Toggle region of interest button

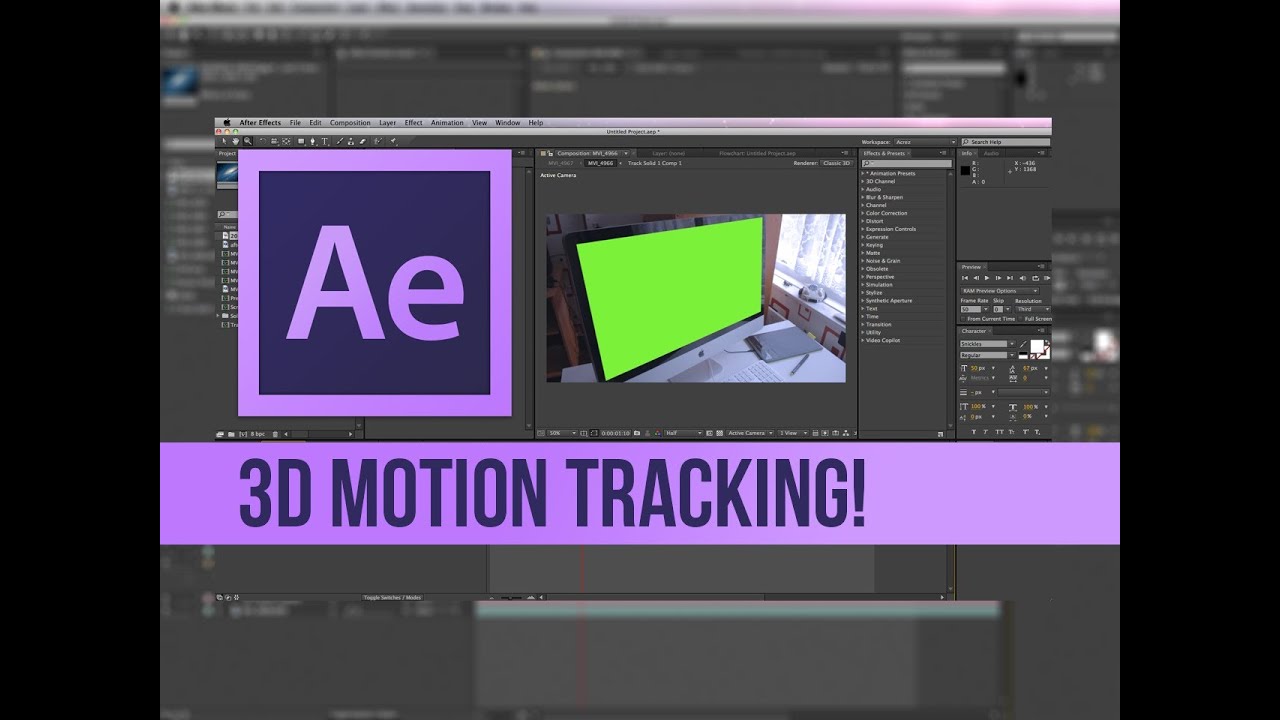[x=709, y=433]
